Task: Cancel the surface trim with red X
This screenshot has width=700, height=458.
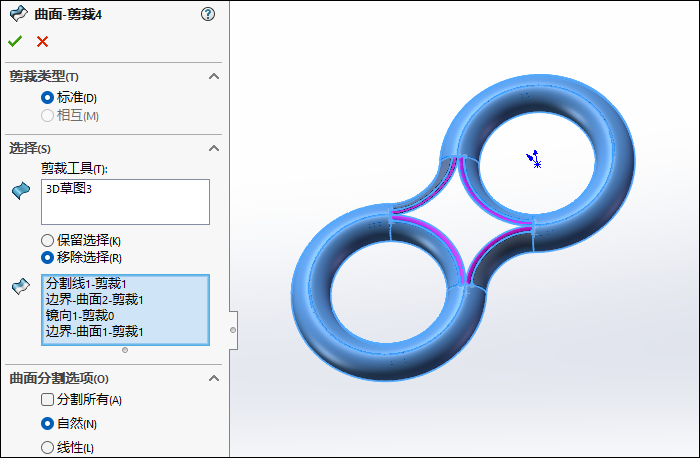Action: [x=42, y=42]
